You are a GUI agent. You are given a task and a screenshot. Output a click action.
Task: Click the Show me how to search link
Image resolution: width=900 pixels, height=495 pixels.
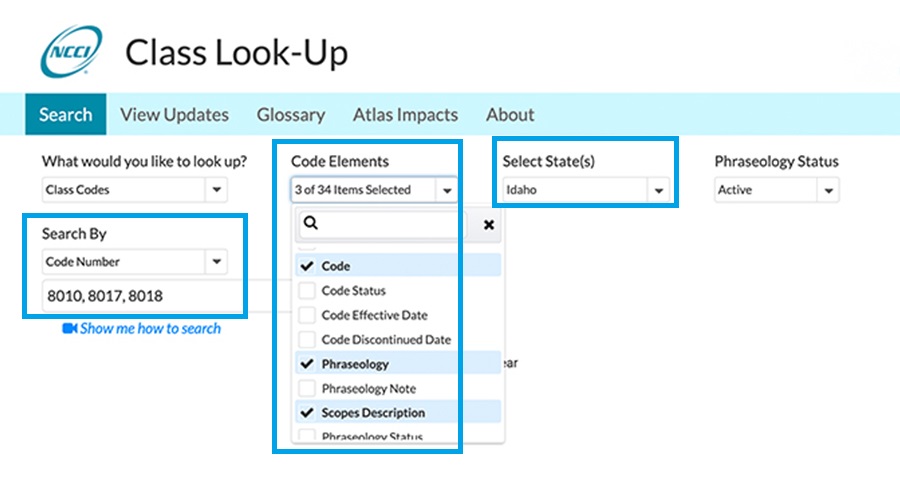point(150,328)
